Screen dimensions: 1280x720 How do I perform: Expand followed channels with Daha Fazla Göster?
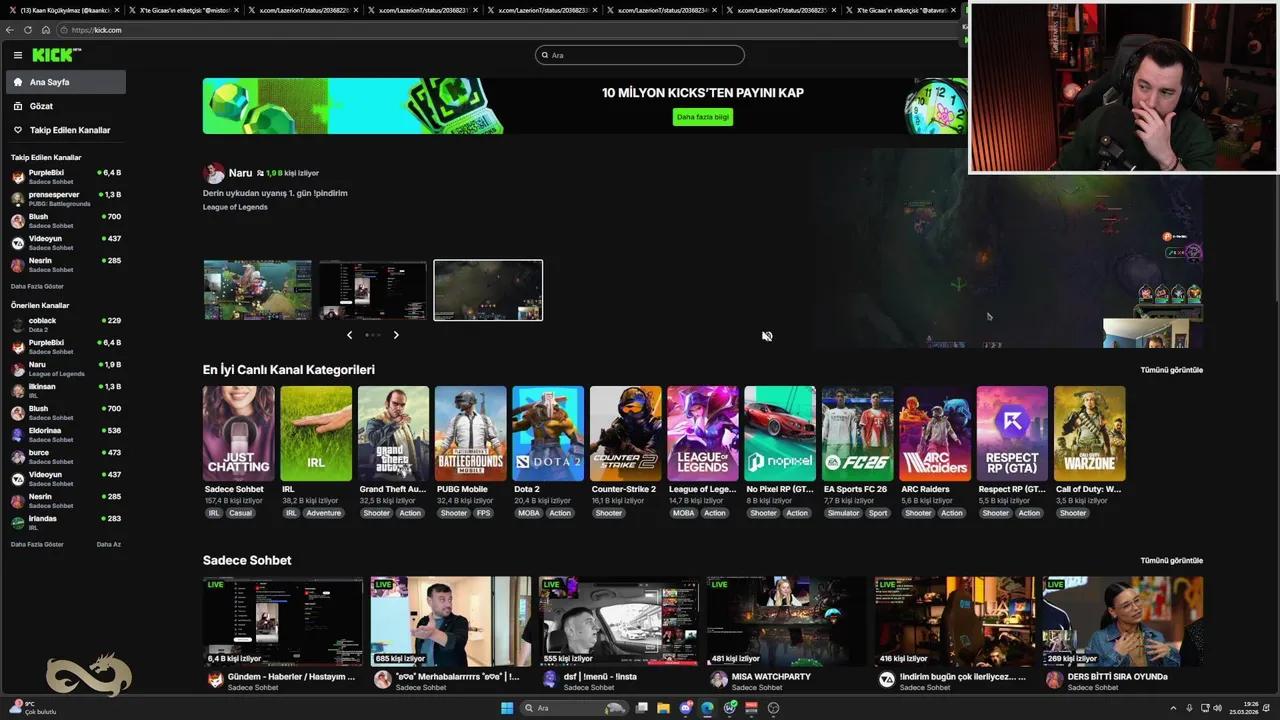click(x=37, y=286)
